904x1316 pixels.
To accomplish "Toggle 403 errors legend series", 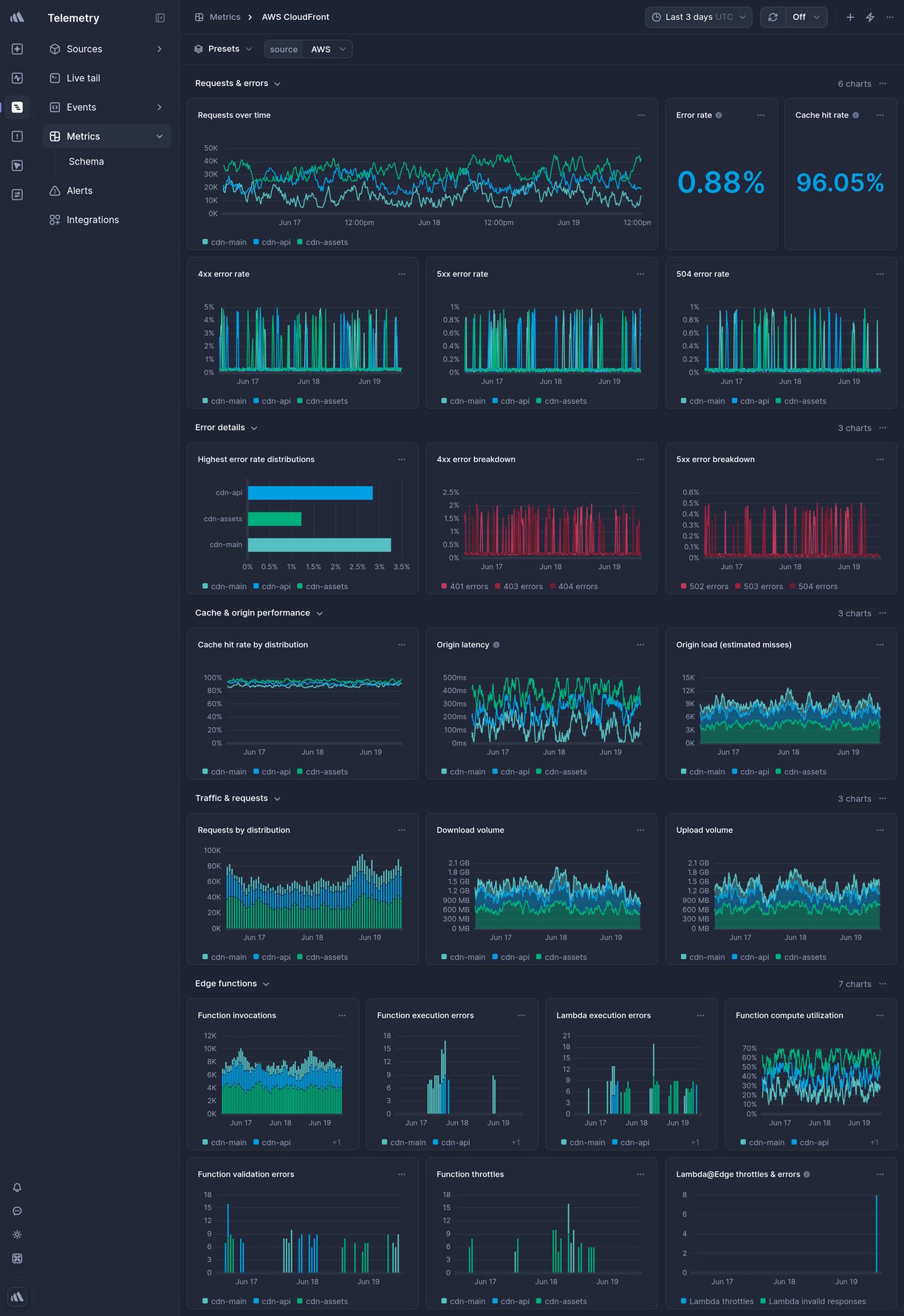I will [x=518, y=587].
